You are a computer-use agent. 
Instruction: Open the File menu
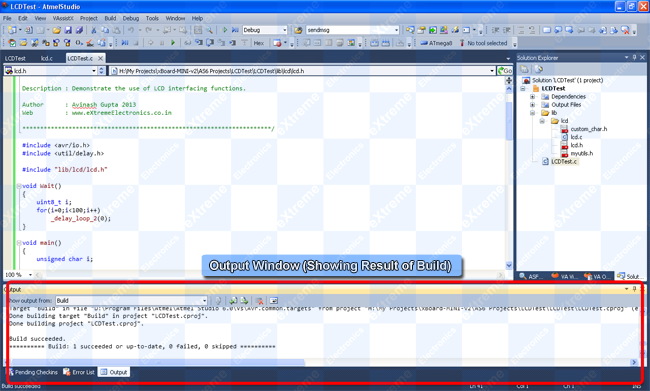coord(7,18)
